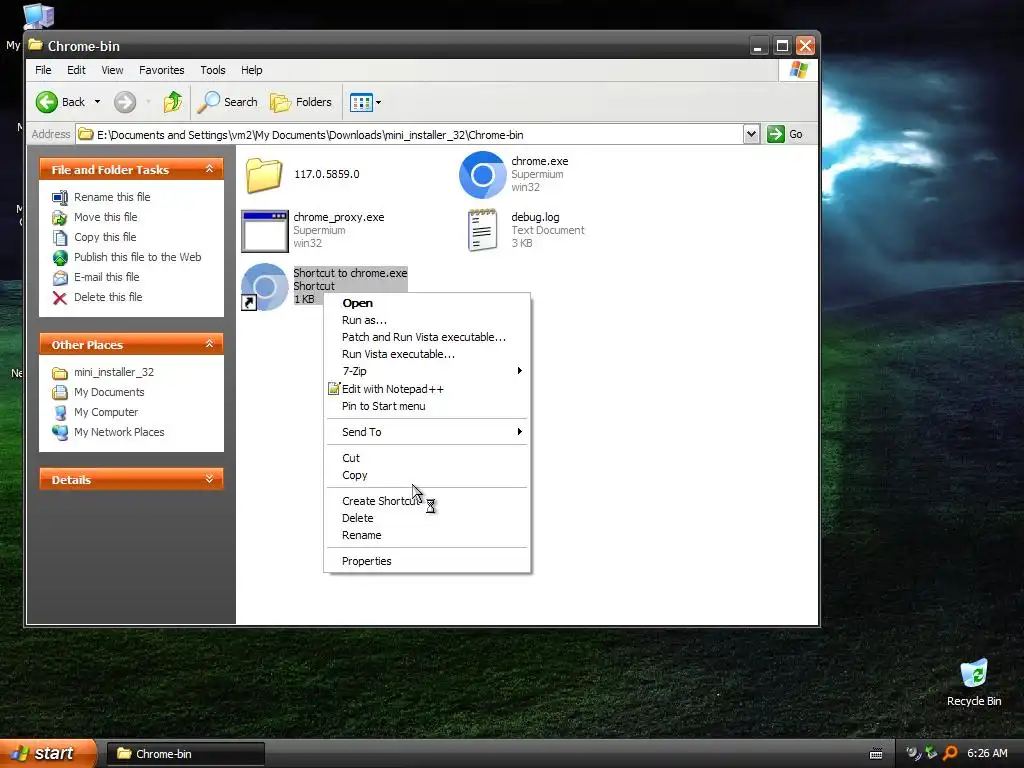Click the address path field
The width and height of the screenshot is (1024, 768).
pyautogui.click(x=409, y=135)
